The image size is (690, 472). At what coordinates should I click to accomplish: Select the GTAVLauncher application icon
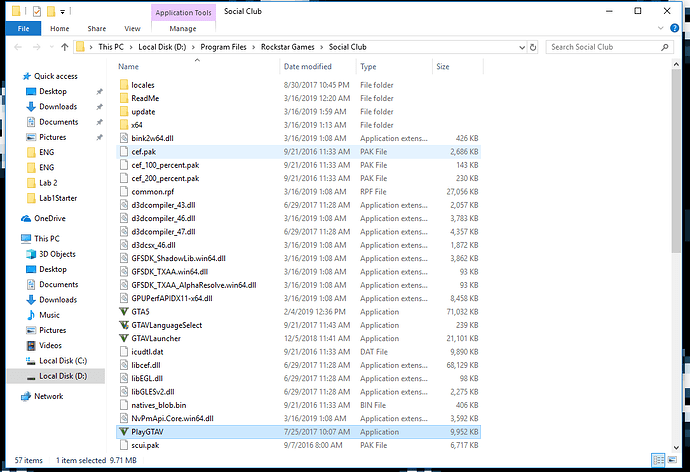124,338
